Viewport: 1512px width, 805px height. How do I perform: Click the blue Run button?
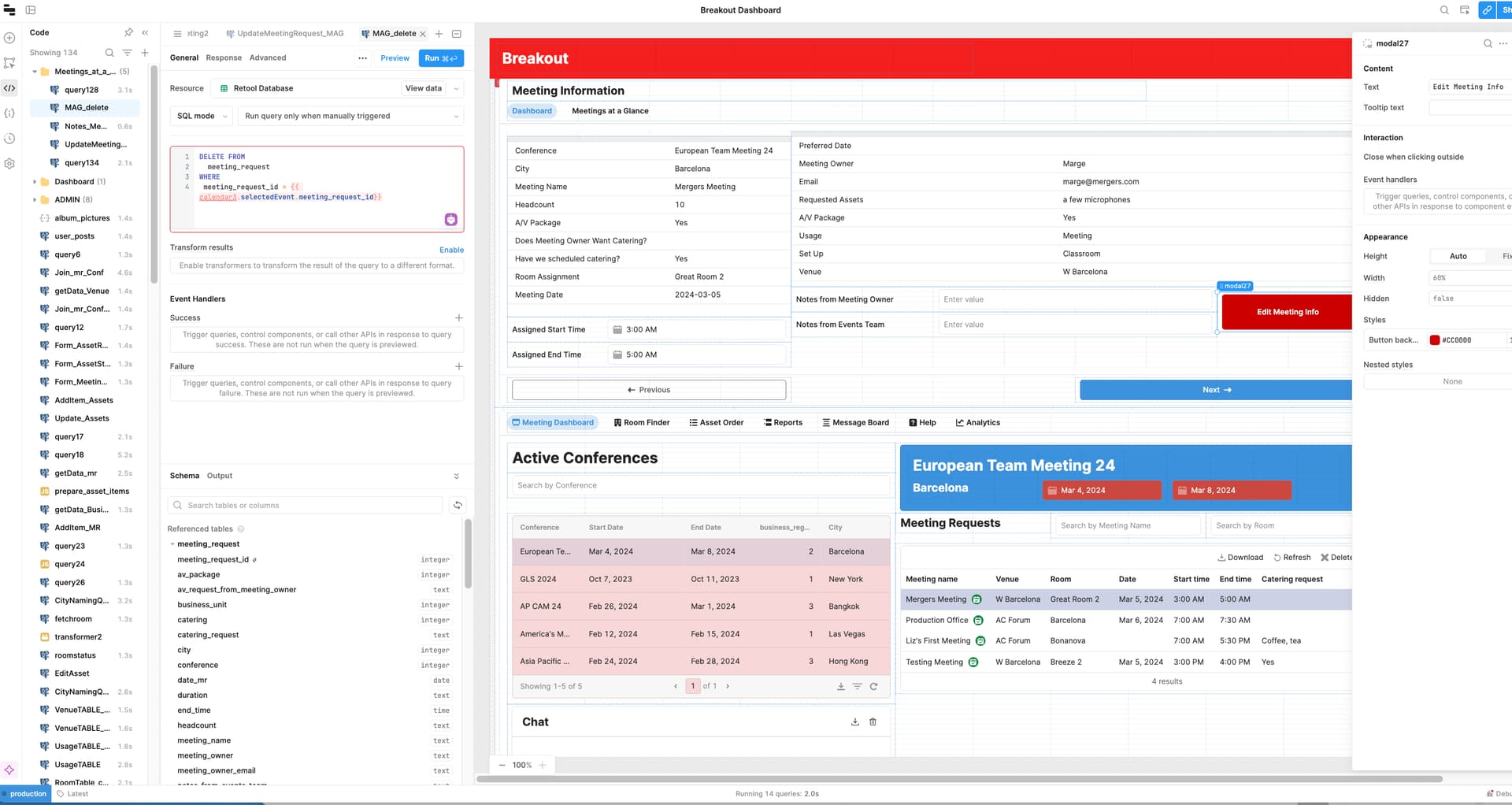(x=440, y=58)
